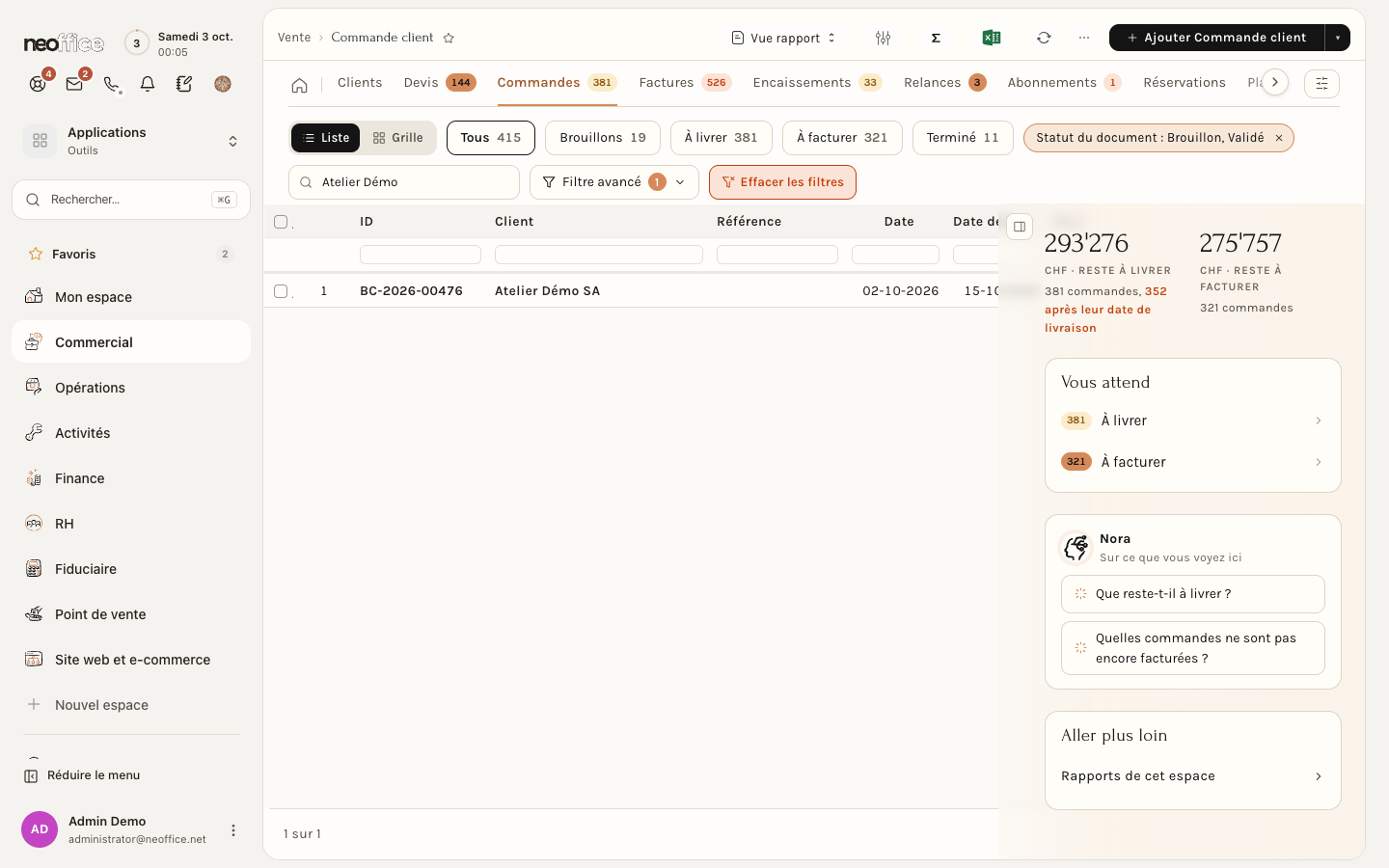Open the mail icon with badge 2
Screen dimensions: 1389x868
[x=74, y=84]
